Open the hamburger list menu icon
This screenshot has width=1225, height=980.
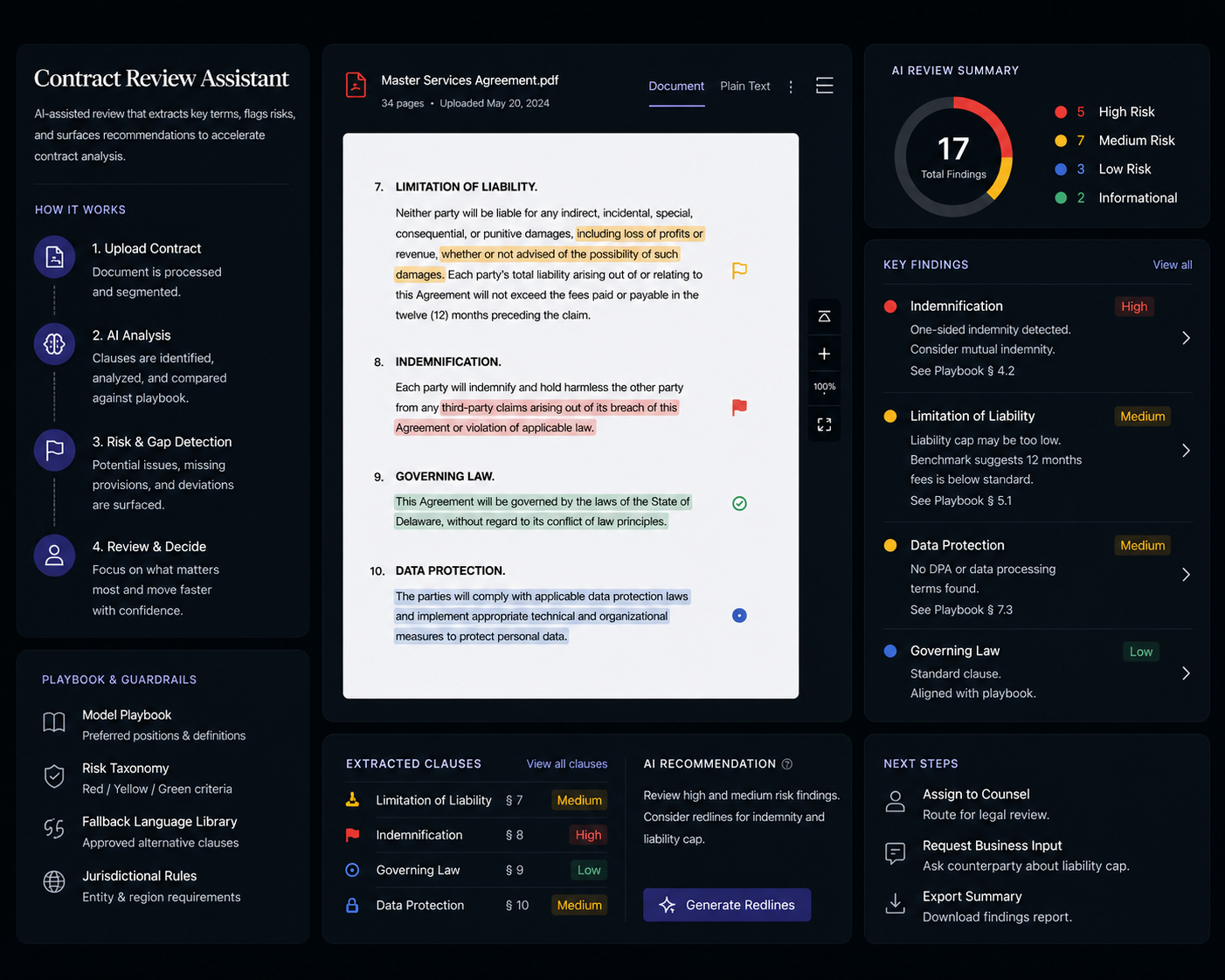[824, 86]
